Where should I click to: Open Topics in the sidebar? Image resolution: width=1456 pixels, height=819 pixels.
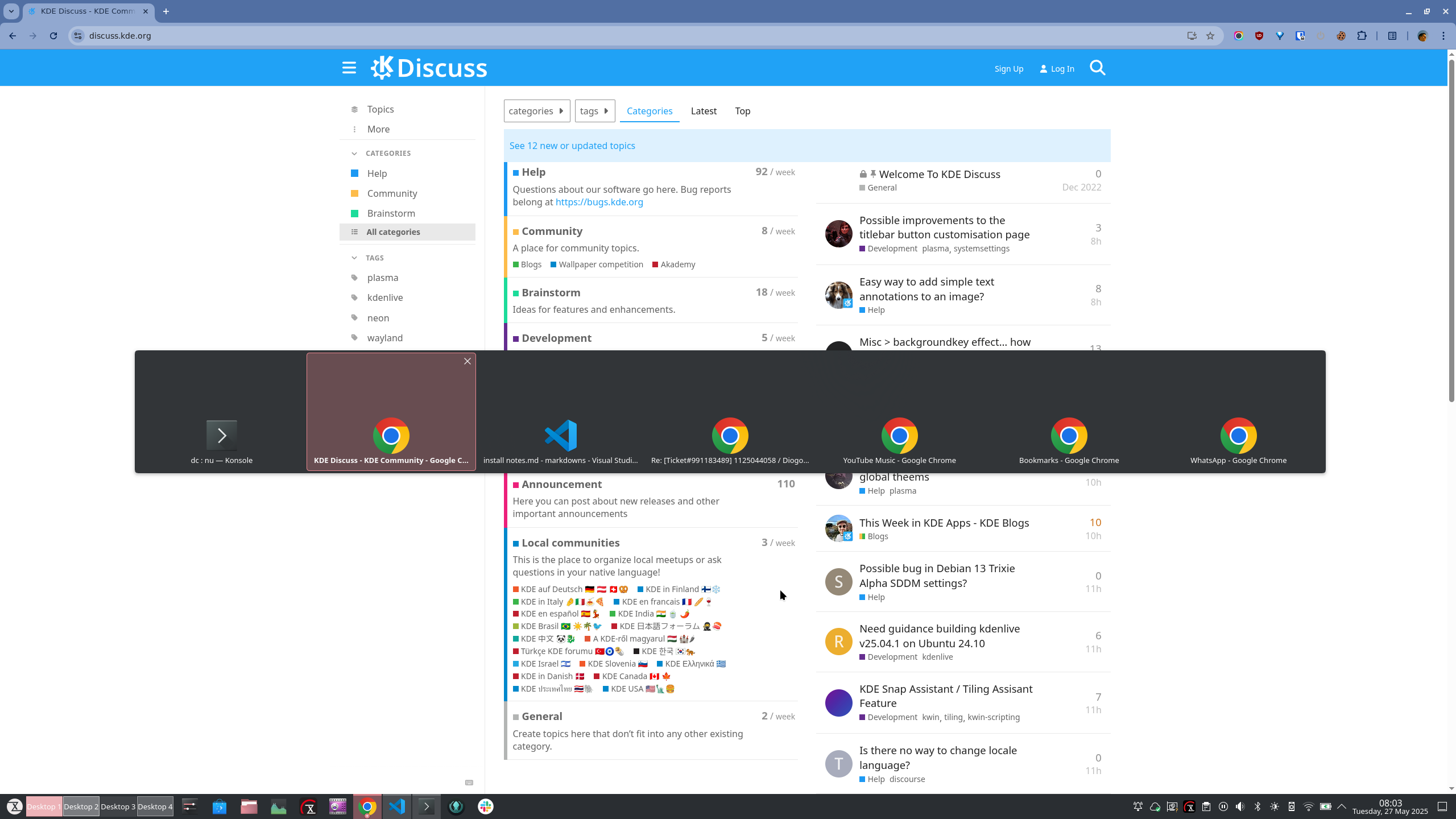(380, 109)
